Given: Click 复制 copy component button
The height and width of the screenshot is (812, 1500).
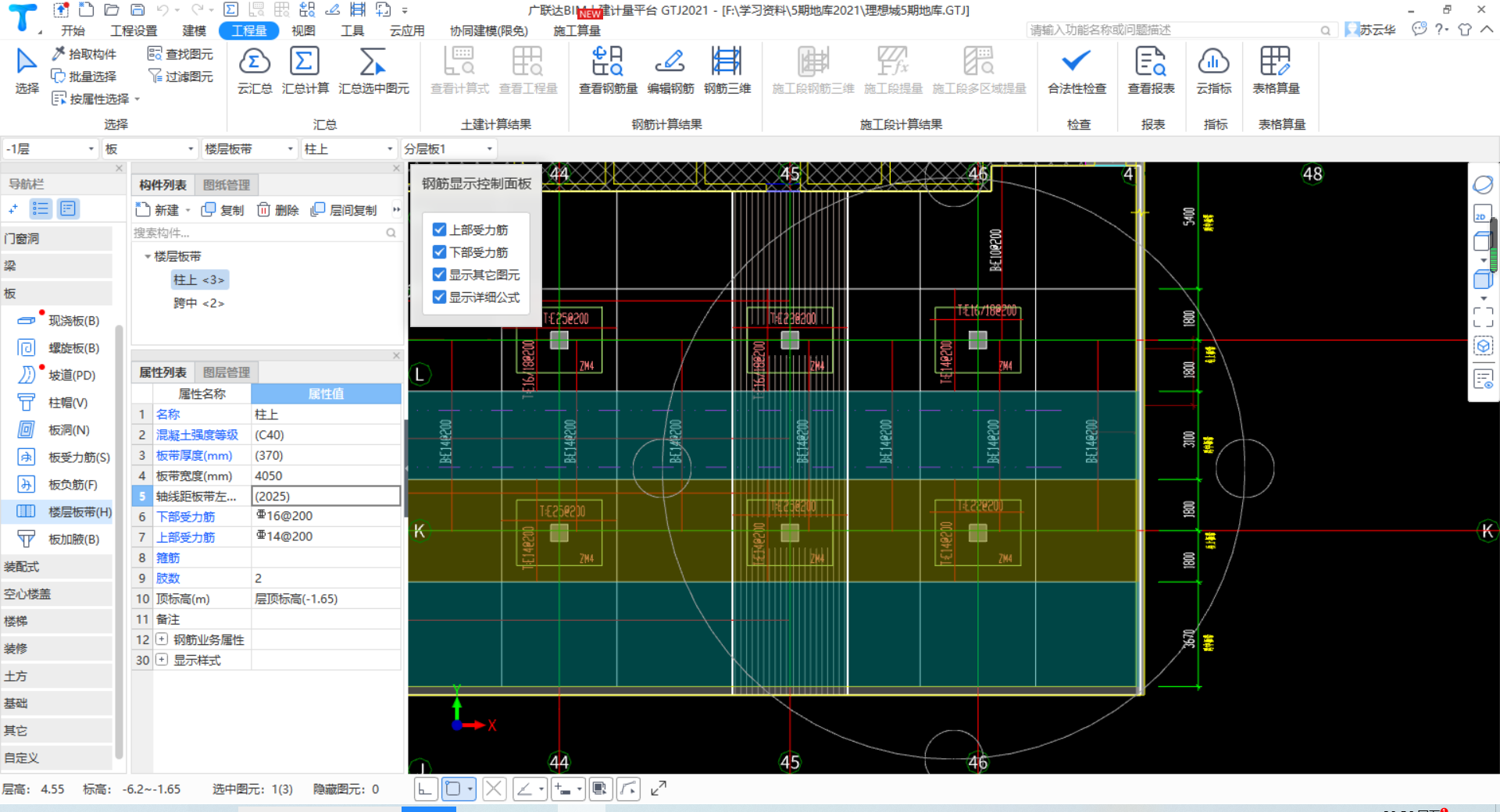Looking at the screenshot, I should pos(223,210).
